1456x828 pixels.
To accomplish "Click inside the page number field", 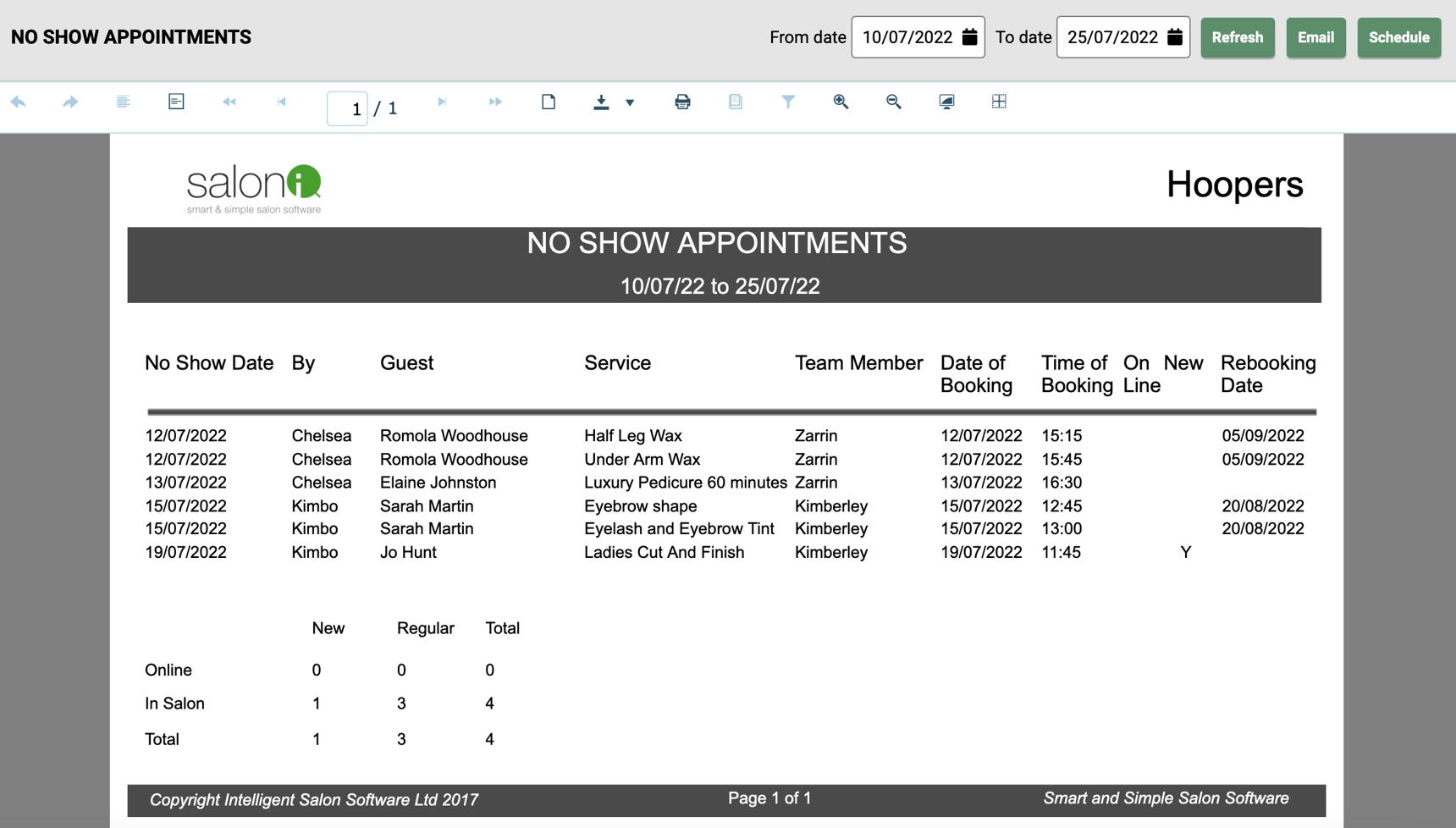I will 347,108.
